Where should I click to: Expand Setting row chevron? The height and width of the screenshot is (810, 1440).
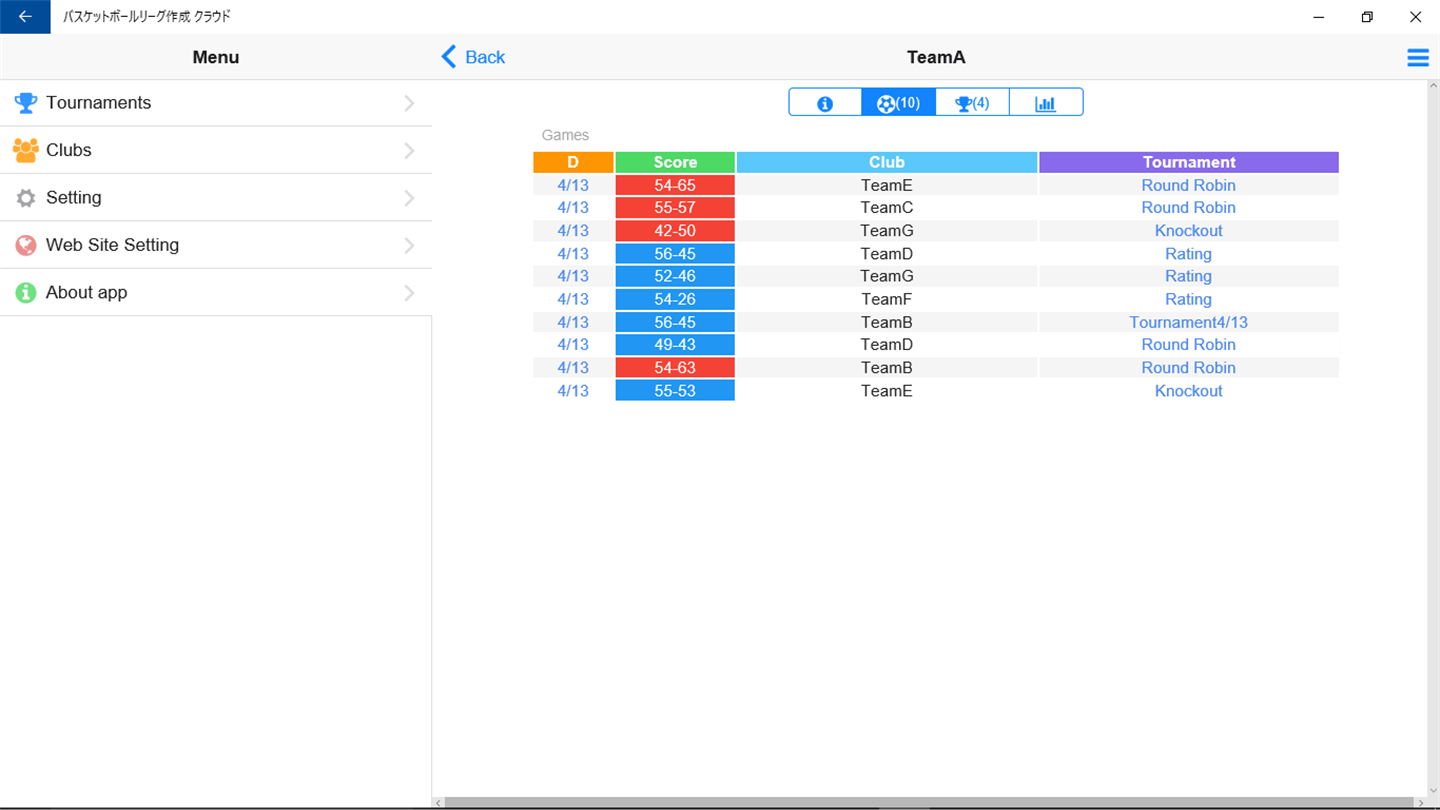(409, 198)
